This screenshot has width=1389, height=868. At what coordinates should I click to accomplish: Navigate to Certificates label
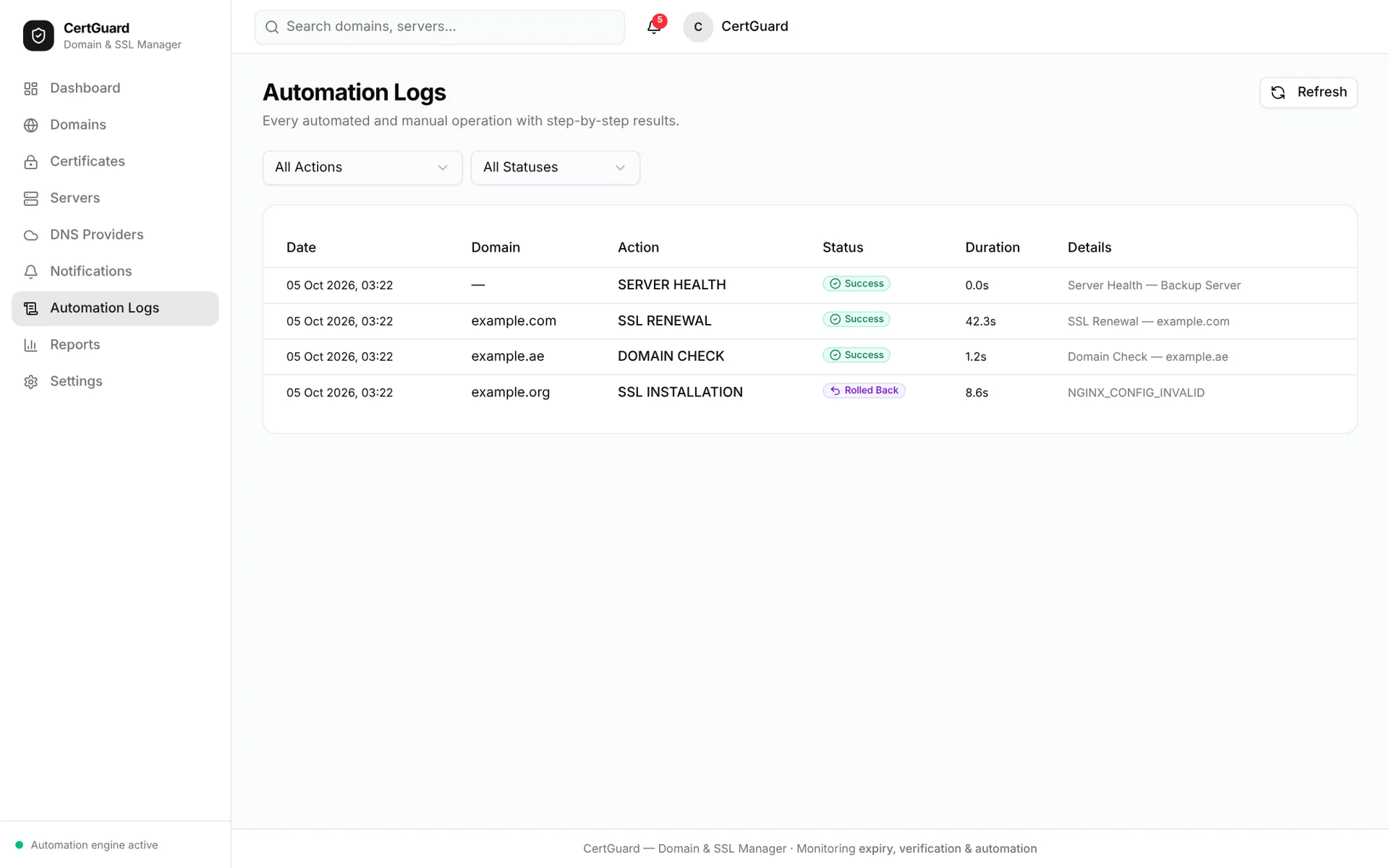pyautogui.click(x=88, y=161)
